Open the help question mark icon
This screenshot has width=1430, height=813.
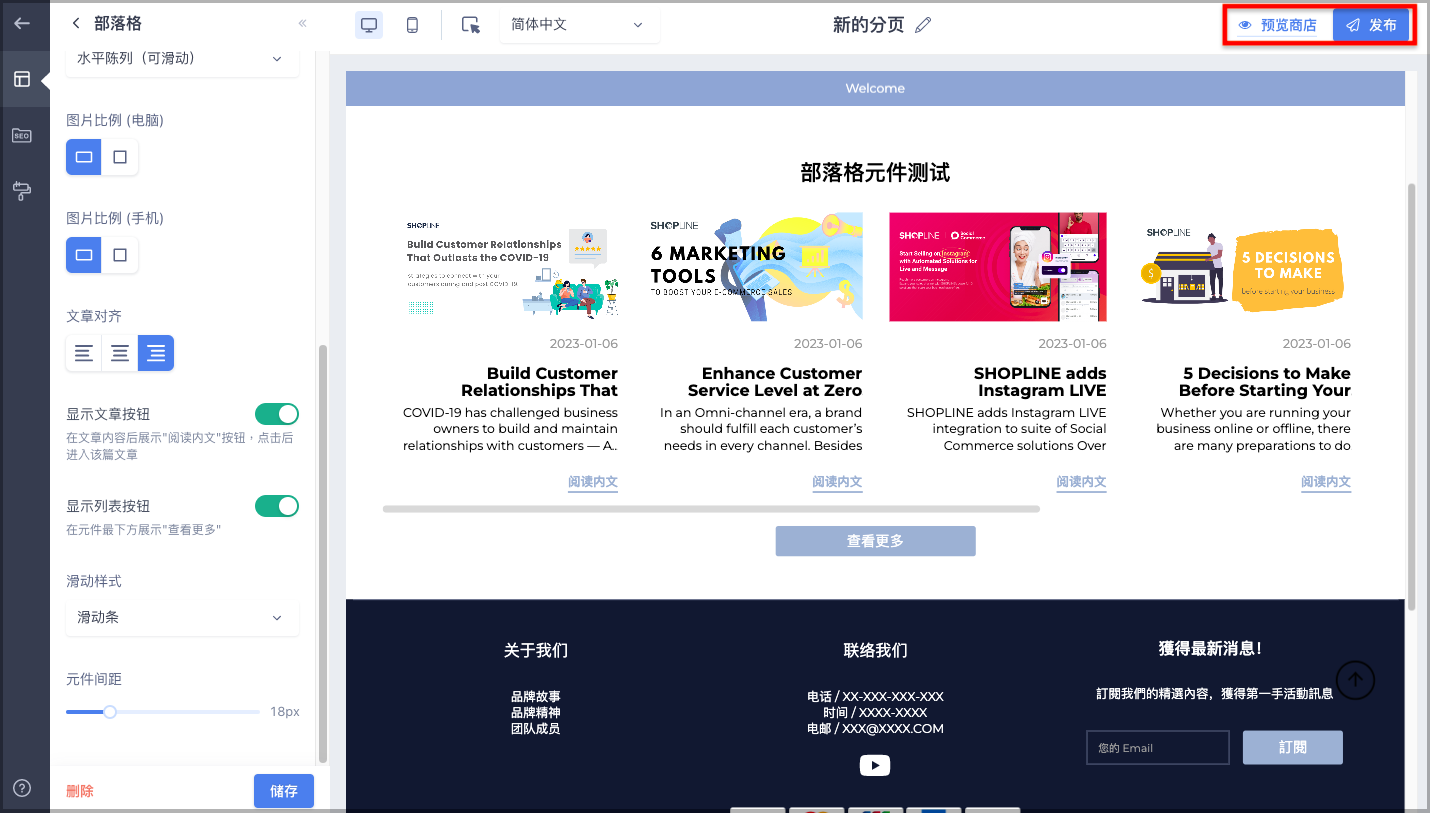tap(22, 788)
